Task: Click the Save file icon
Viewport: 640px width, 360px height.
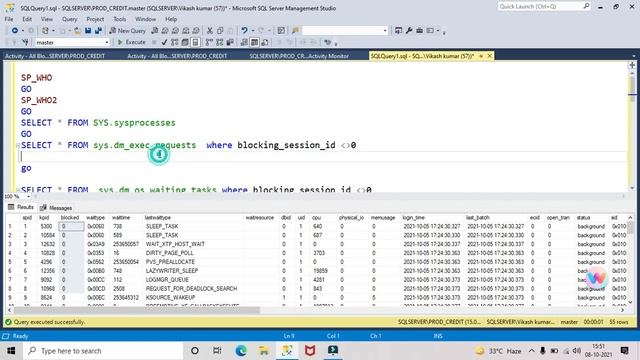Action: point(88,31)
